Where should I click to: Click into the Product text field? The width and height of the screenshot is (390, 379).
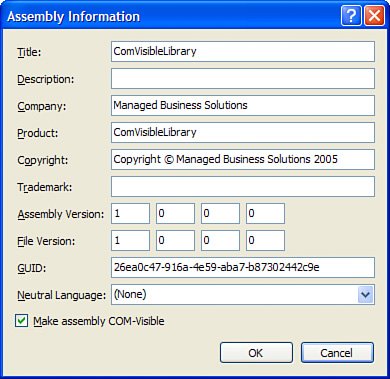243,133
